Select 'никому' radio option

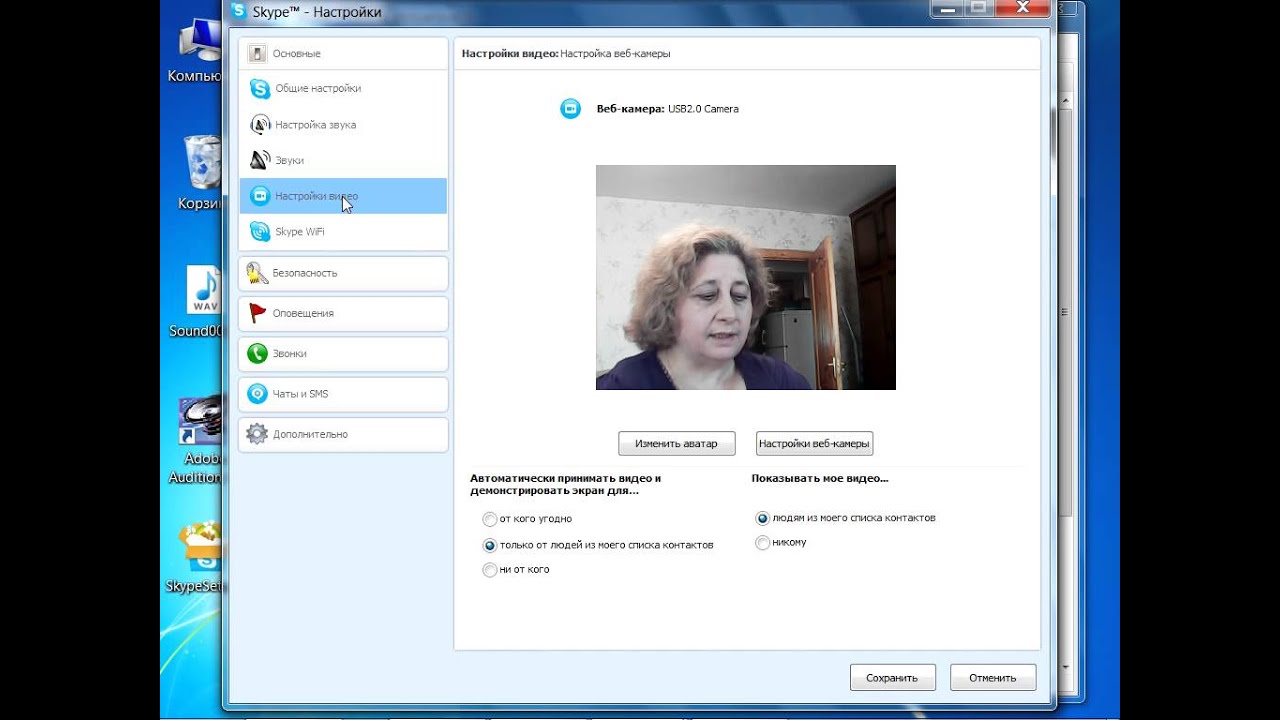pos(763,543)
